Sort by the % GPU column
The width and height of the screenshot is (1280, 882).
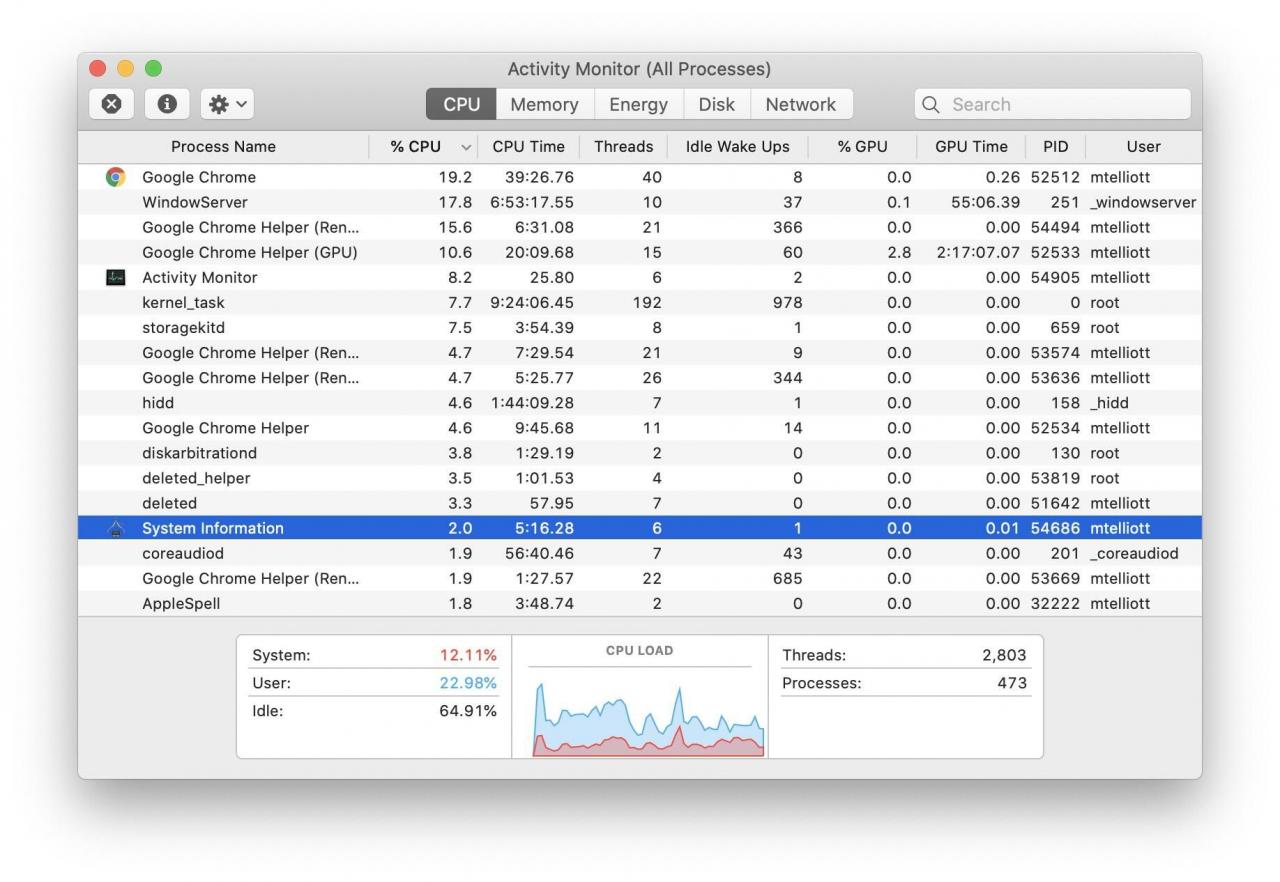click(x=862, y=146)
